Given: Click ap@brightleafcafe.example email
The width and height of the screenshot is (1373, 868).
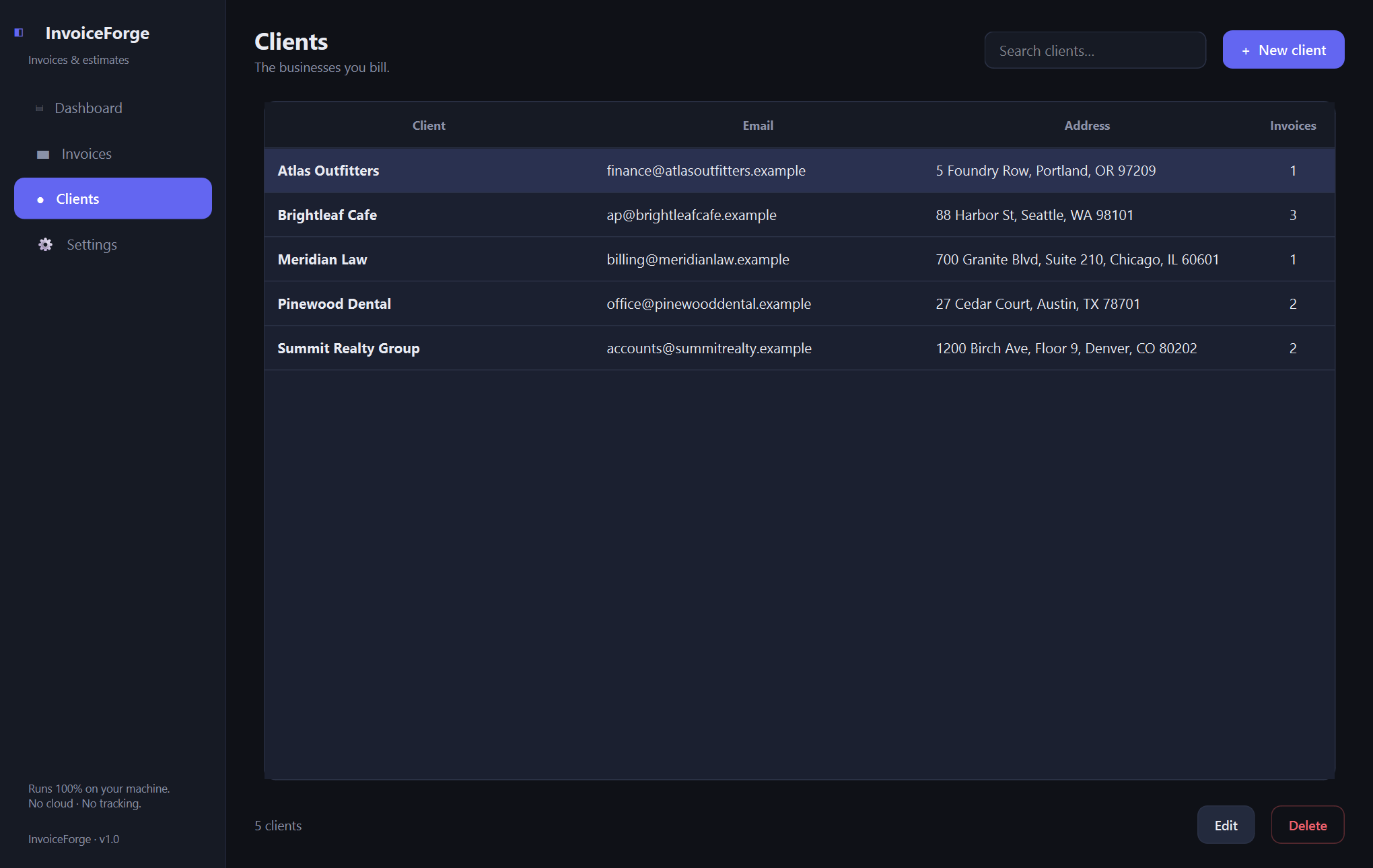Looking at the screenshot, I should (x=691, y=215).
